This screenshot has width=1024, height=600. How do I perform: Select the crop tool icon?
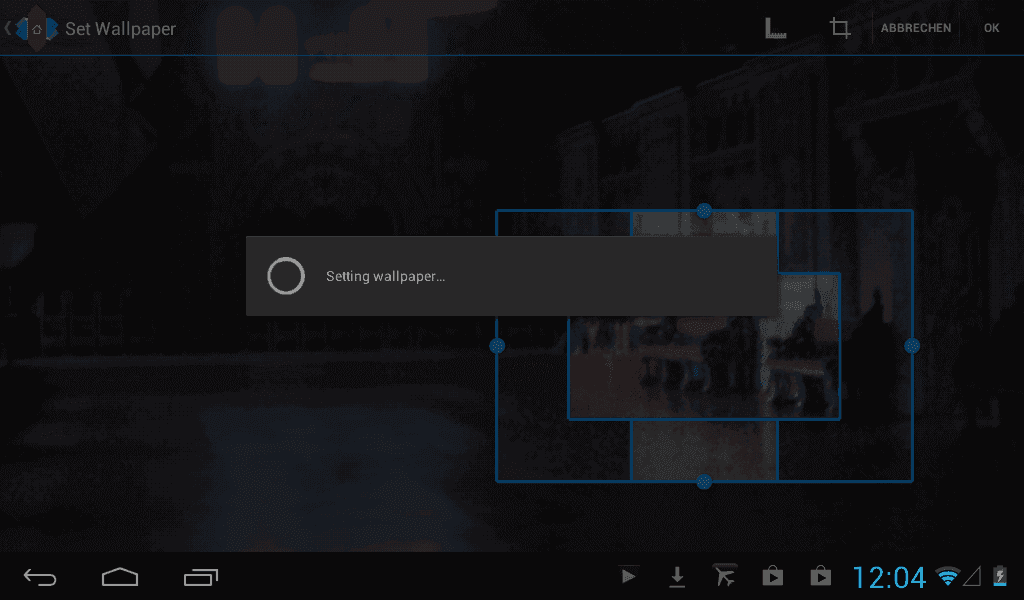(x=840, y=28)
